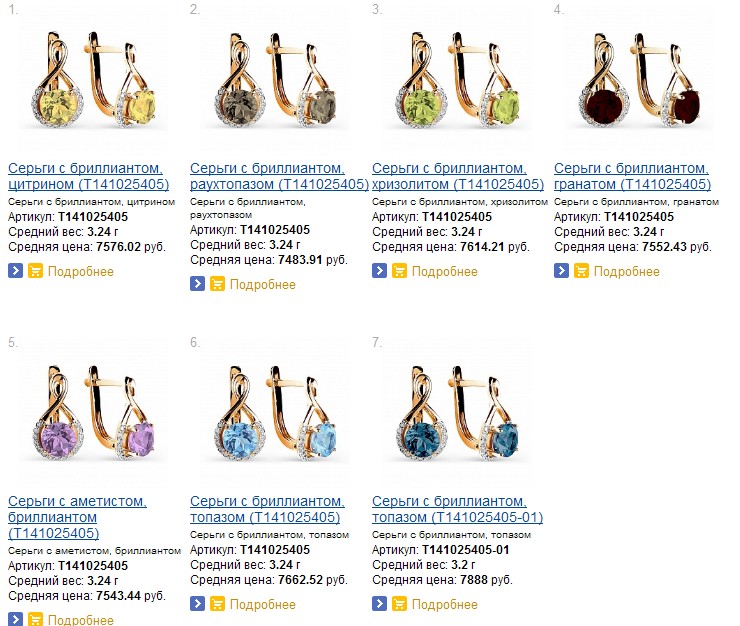Click blue arrow icon for 7662.52 руб. topaz earrings
This screenshot has width=740, height=626.
pos(197,603)
